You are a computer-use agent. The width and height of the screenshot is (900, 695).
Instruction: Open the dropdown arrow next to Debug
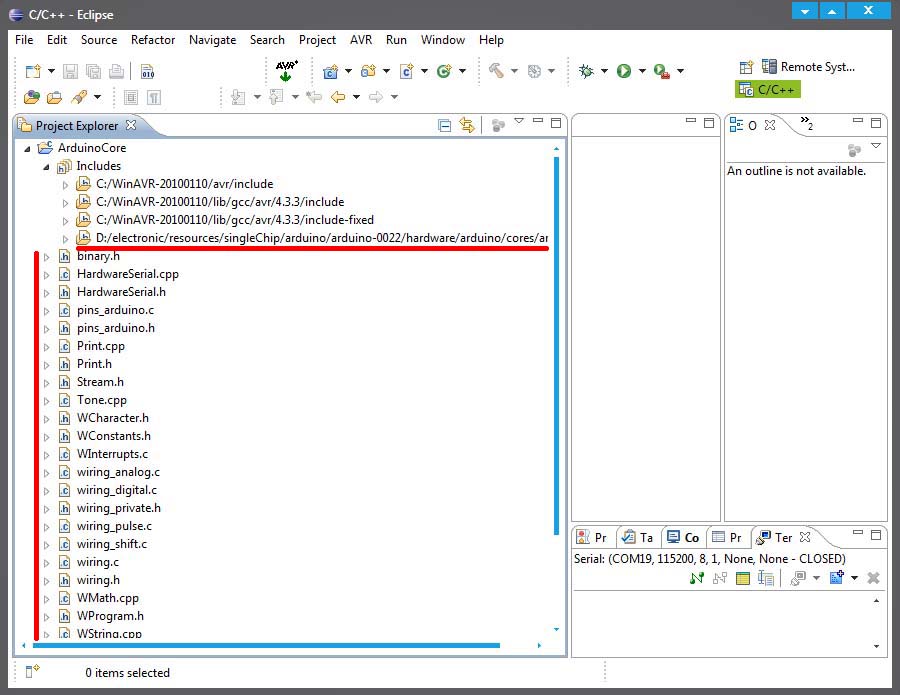[604, 71]
